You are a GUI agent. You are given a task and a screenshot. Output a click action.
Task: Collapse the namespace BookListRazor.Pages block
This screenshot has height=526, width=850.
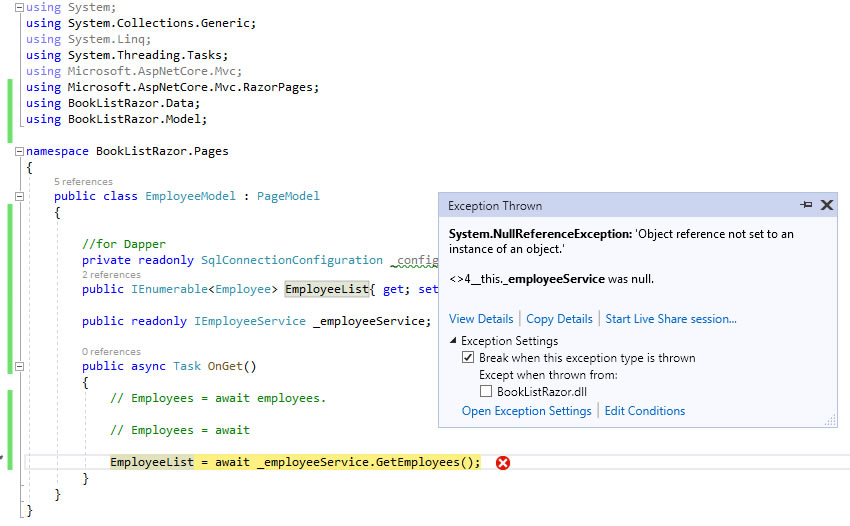[x=20, y=151]
